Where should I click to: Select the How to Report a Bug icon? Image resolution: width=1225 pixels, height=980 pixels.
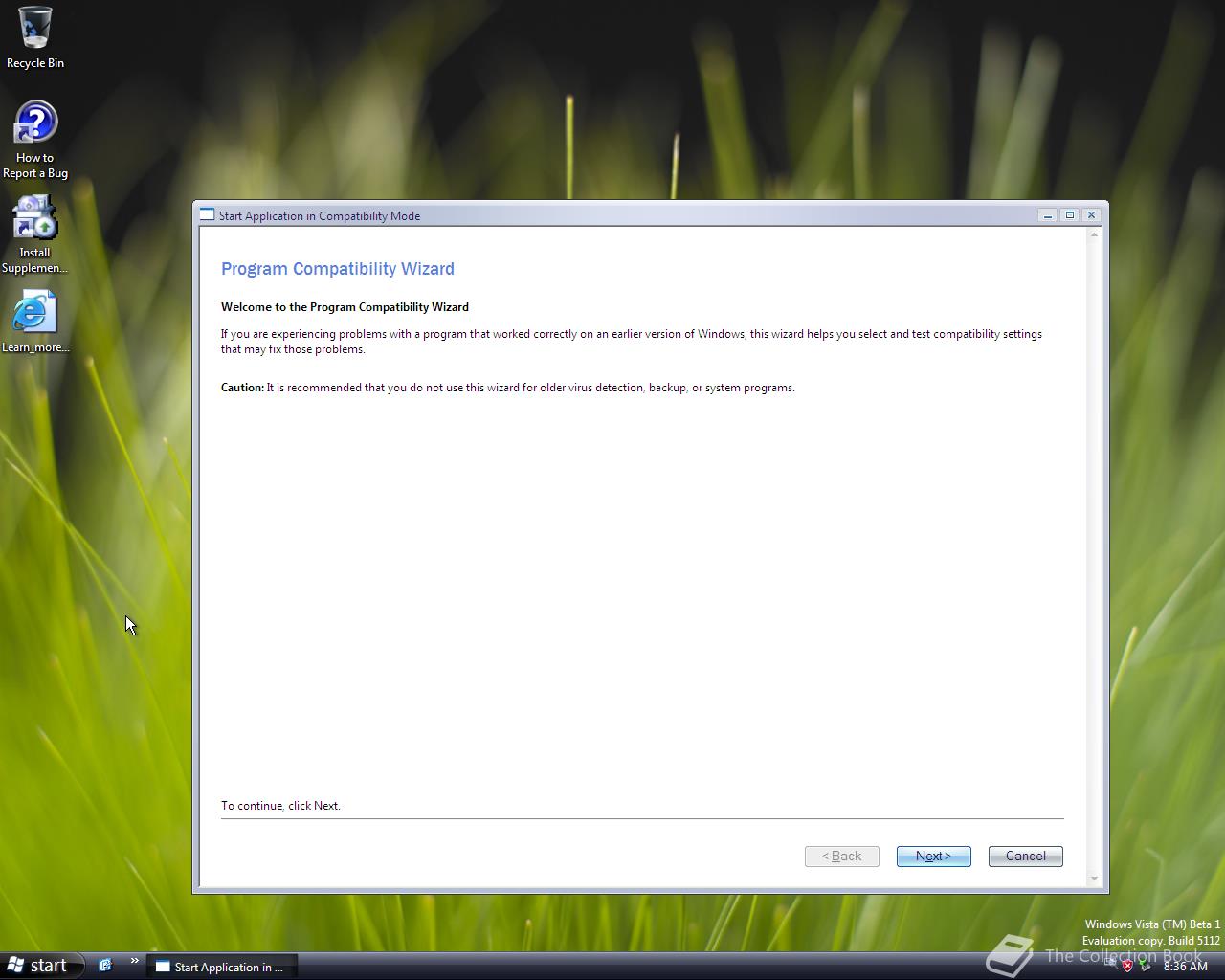[35, 140]
